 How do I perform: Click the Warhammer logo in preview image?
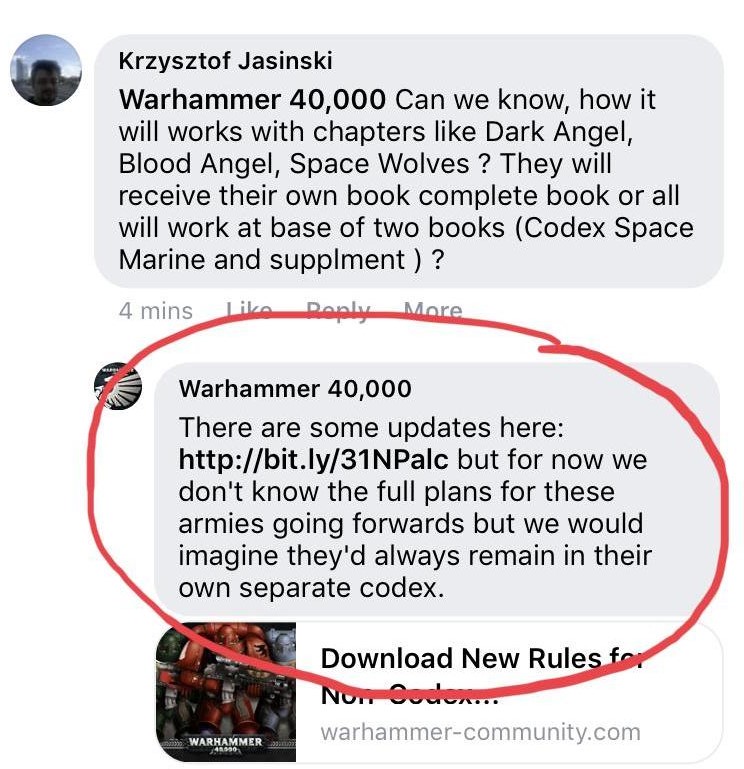(x=226, y=744)
